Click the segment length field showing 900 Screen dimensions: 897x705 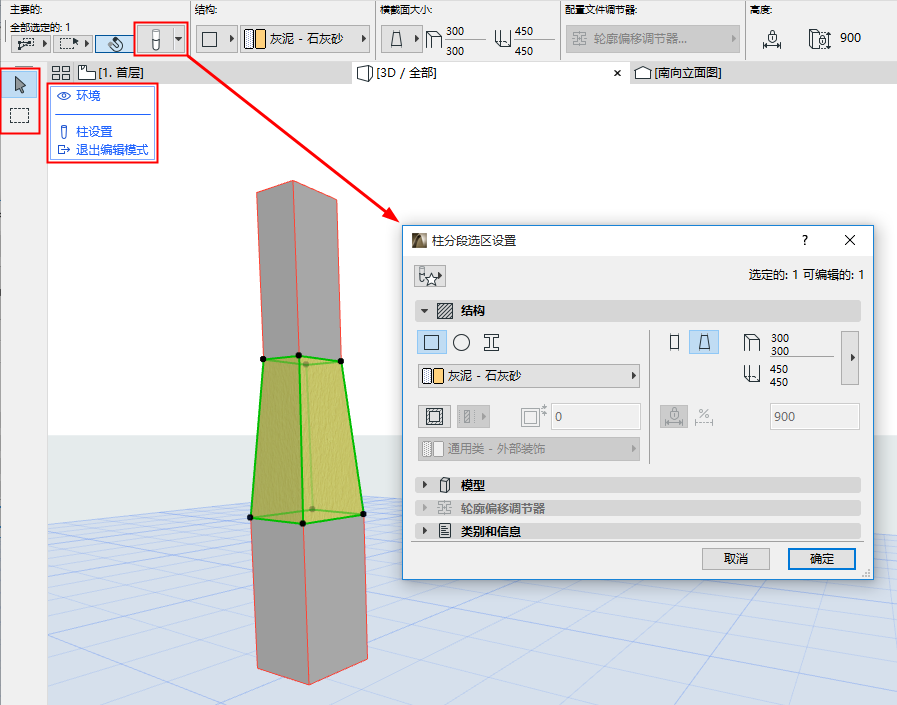(x=815, y=417)
